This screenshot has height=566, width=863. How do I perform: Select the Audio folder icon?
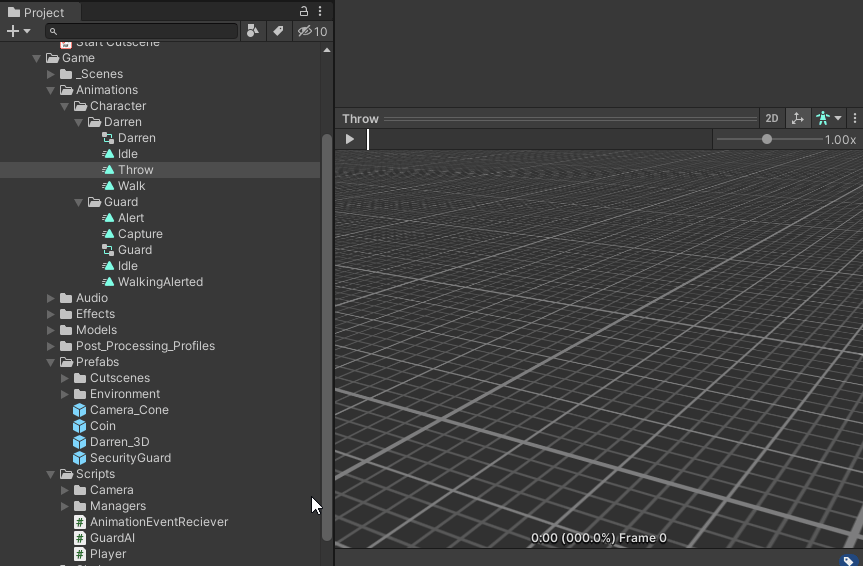pyautogui.click(x=66, y=298)
